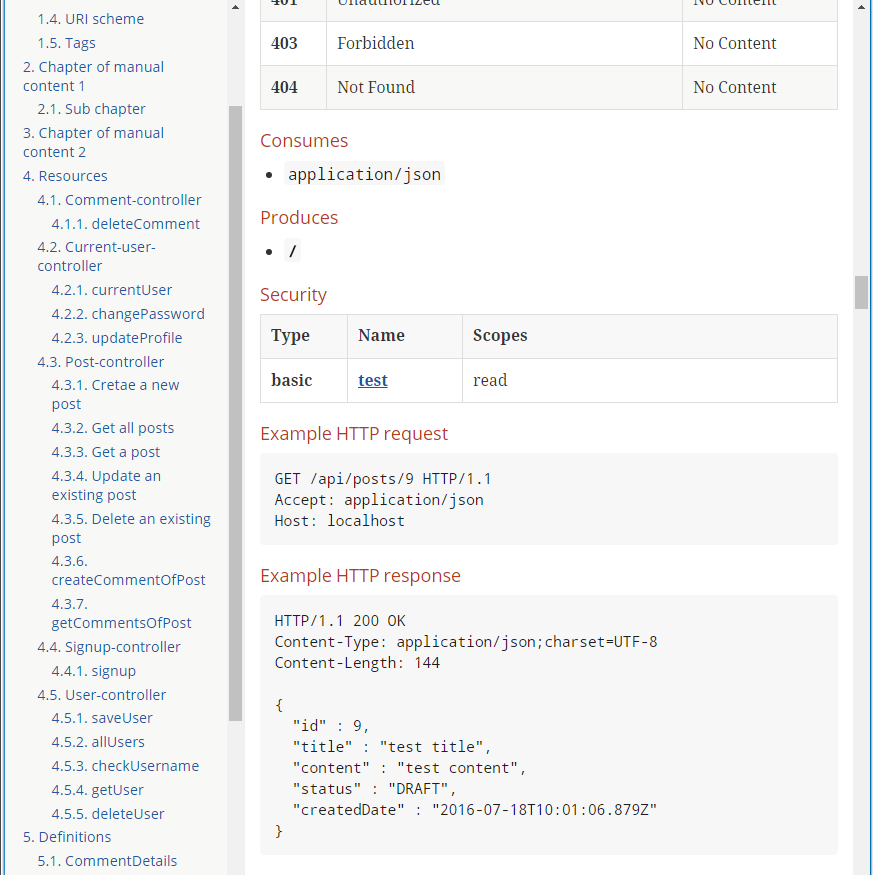Select 4.3.7. getCommentsOfPost entry
The height and width of the screenshot is (875, 874).
coord(122,613)
